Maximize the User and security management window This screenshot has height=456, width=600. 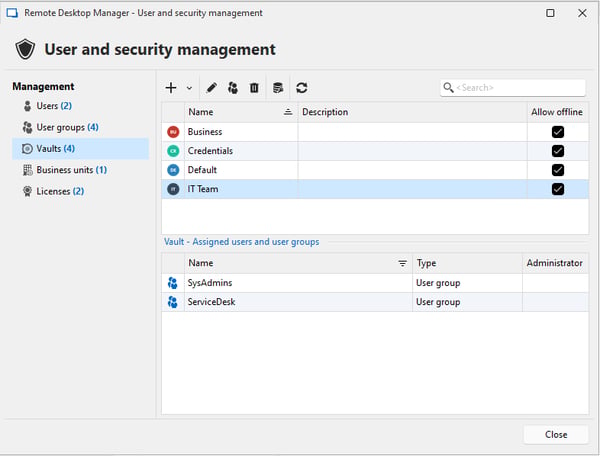click(x=550, y=13)
